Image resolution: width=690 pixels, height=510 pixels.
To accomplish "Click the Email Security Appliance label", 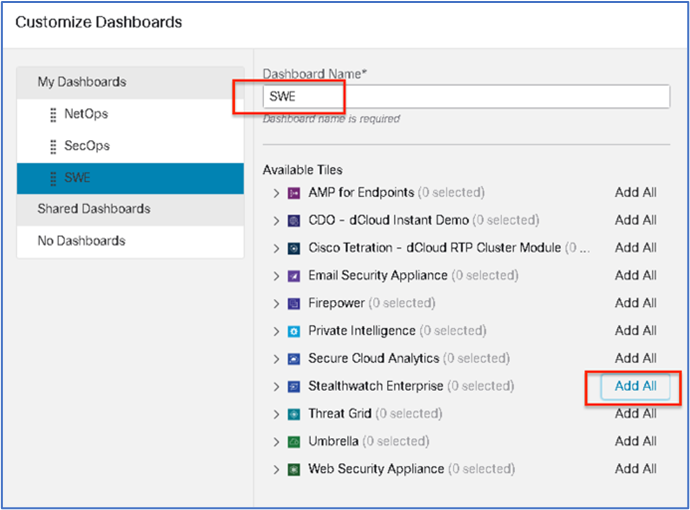I will (x=378, y=276).
